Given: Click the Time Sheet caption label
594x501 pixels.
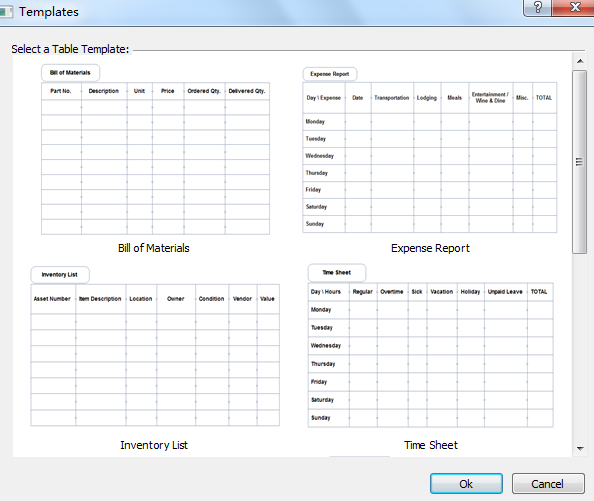Looking at the screenshot, I should [x=431, y=445].
